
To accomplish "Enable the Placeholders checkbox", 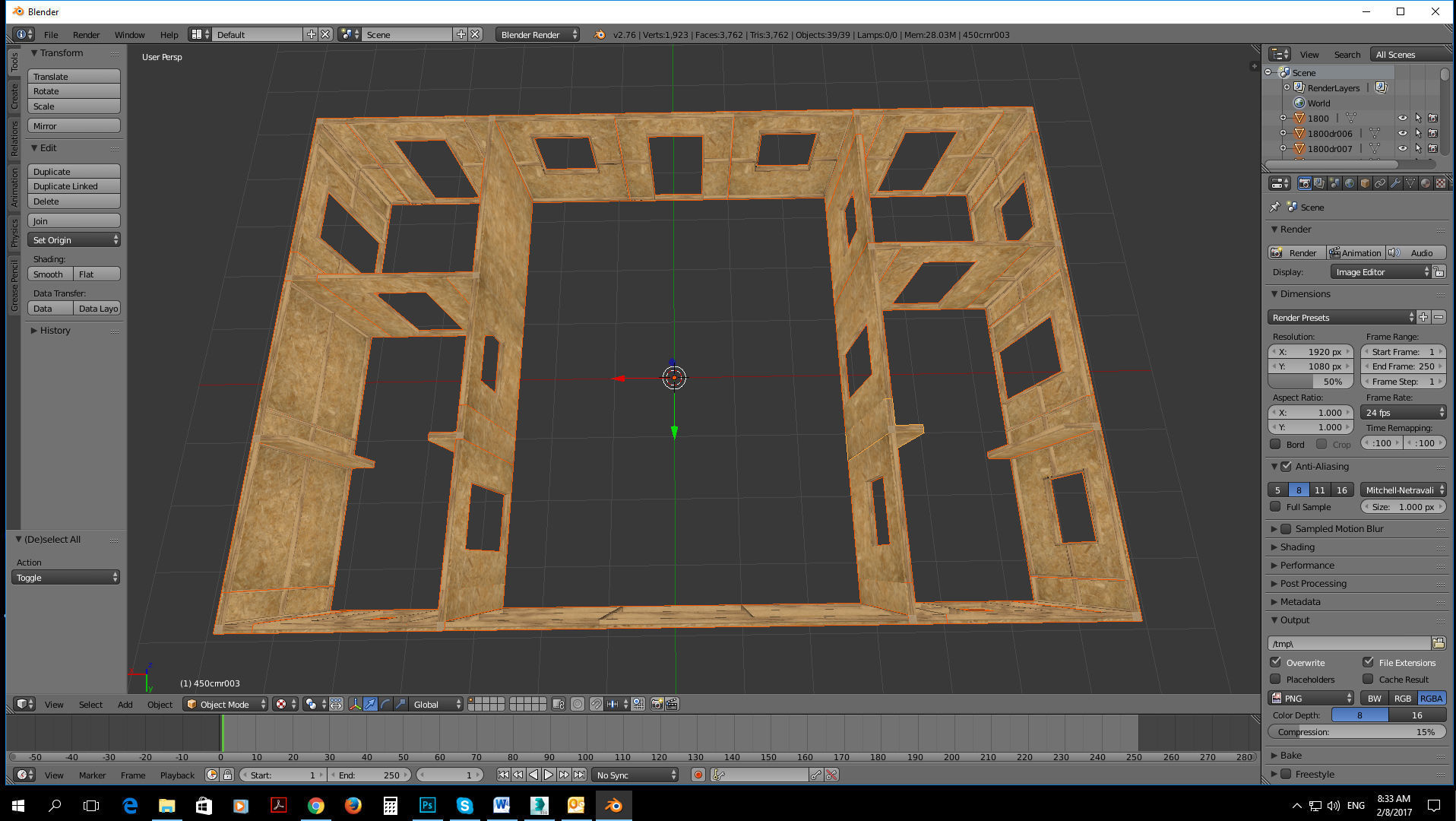I will click(1275, 679).
